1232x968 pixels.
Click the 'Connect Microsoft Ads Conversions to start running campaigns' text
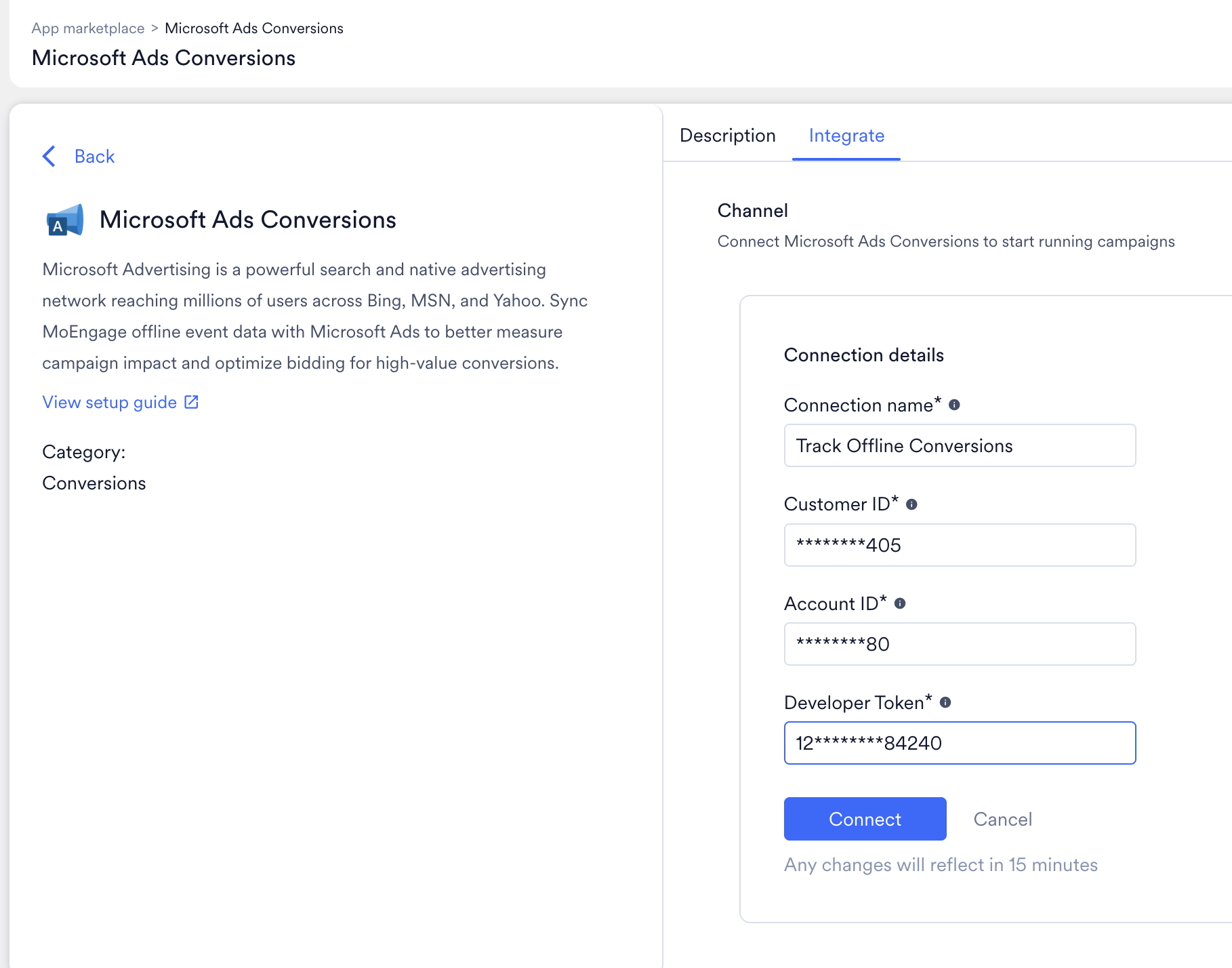pos(946,241)
